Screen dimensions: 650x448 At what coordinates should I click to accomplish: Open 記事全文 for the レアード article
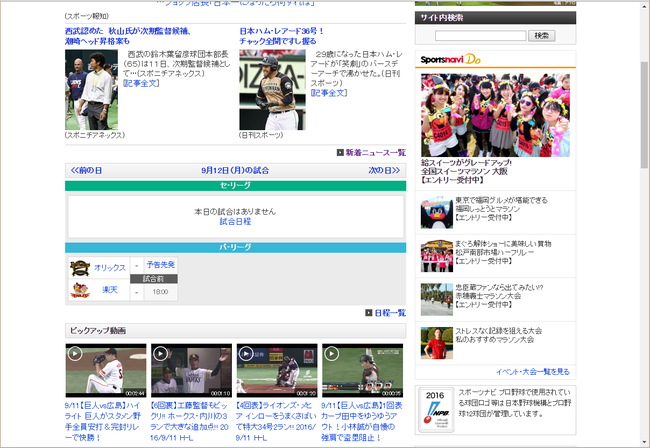(329, 93)
